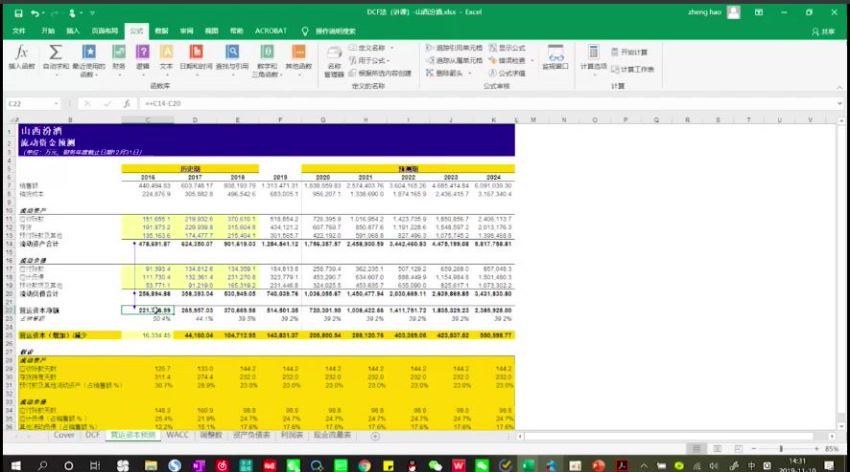Open the WACC sheet tab
Image resolution: width=850 pixels, height=472 pixels.
point(177,435)
